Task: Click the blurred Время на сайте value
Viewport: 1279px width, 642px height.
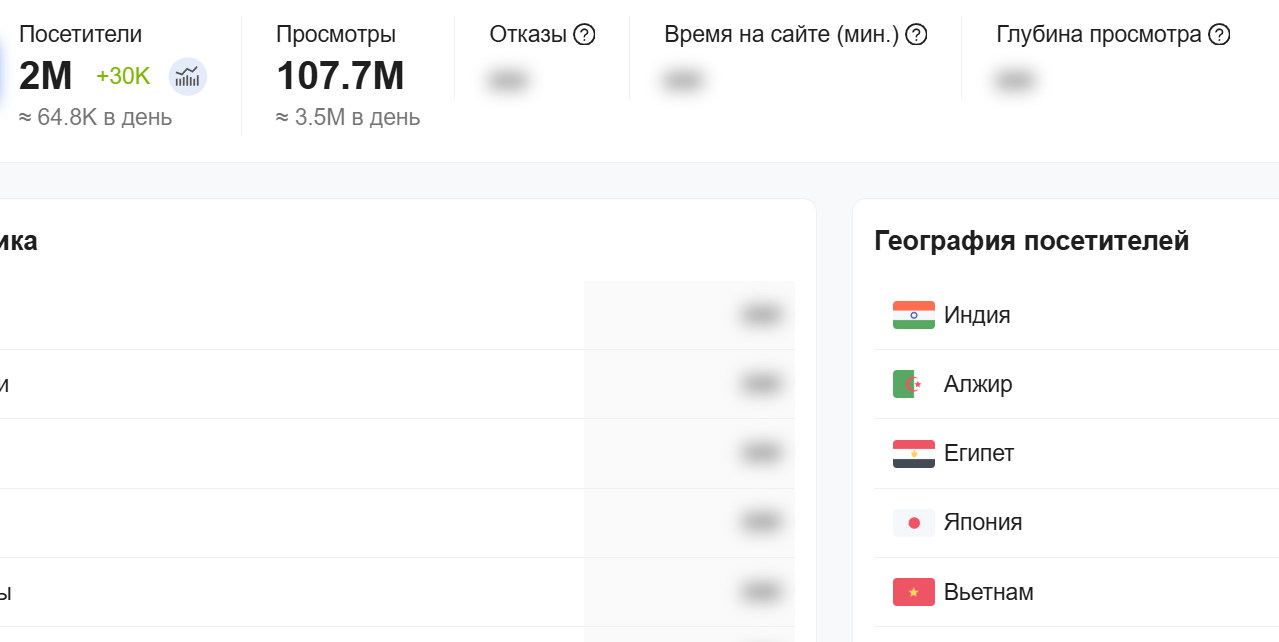Action: coord(682,81)
